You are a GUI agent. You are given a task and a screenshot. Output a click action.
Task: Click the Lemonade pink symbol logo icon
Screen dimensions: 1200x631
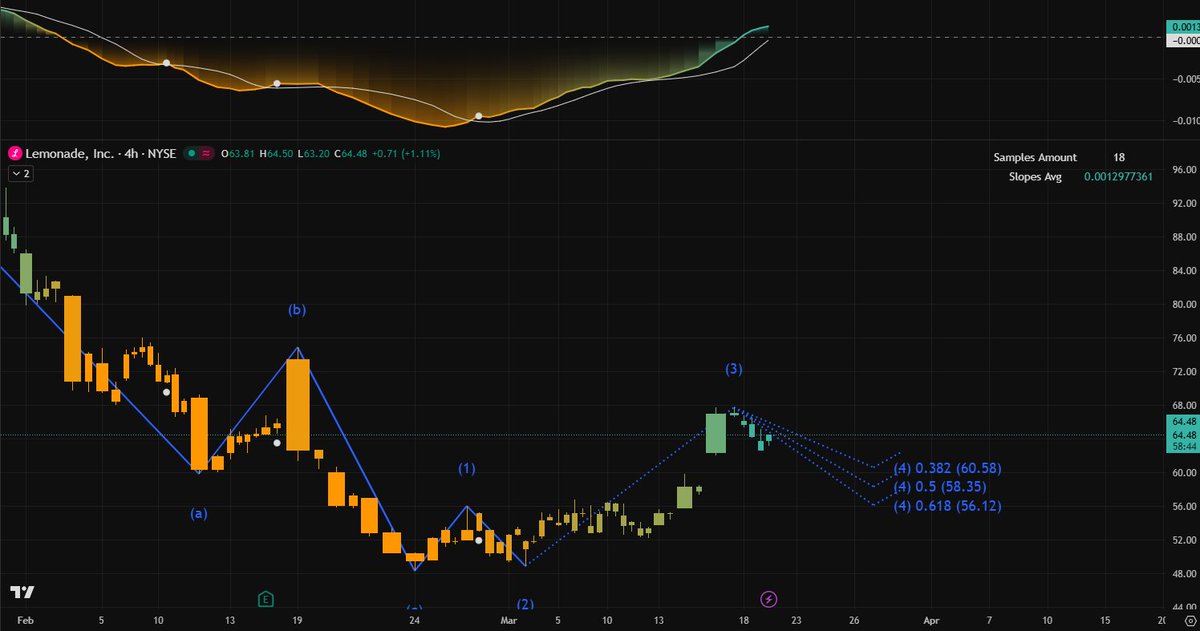coord(15,154)
